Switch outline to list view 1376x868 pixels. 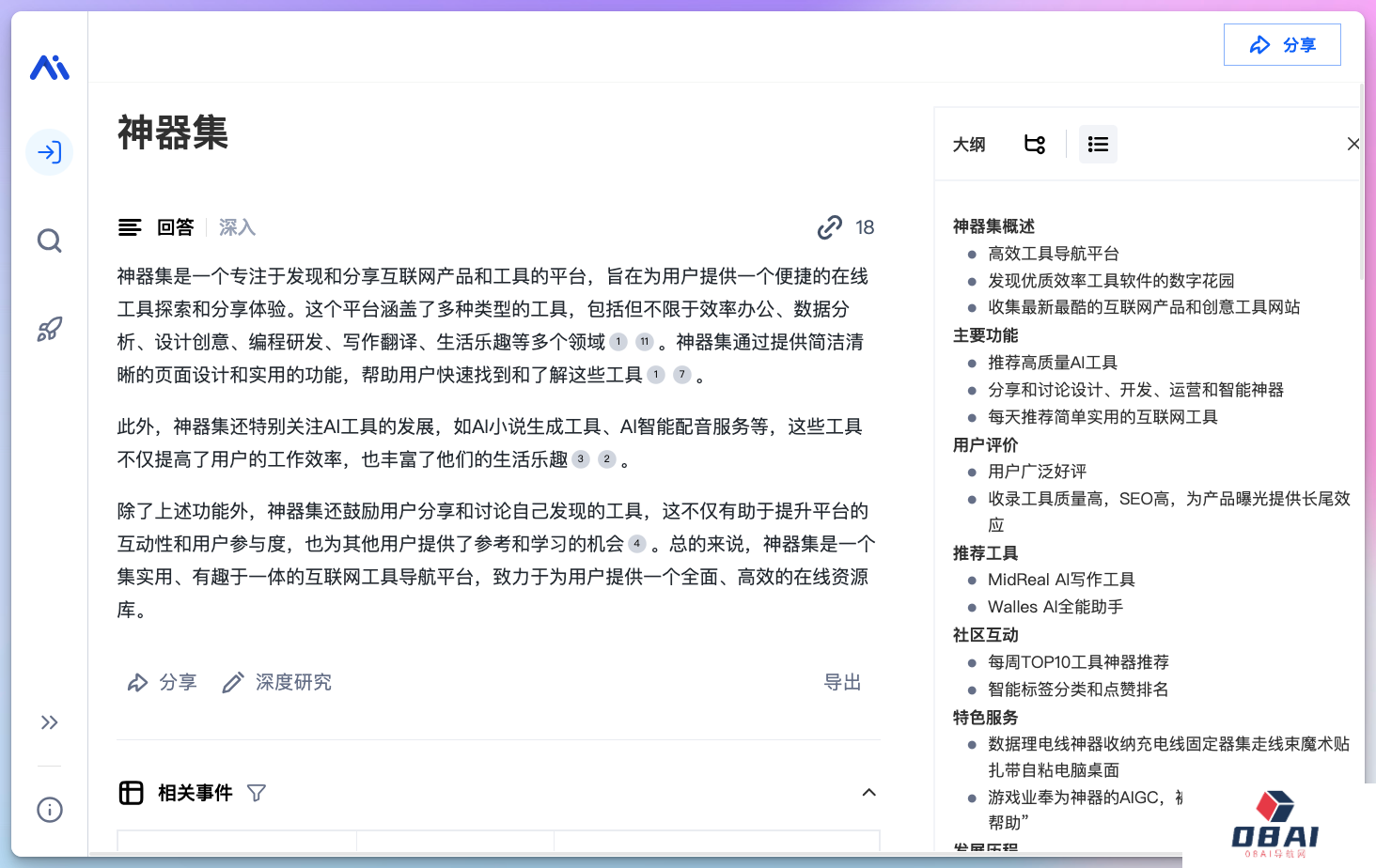point(1098,144)
